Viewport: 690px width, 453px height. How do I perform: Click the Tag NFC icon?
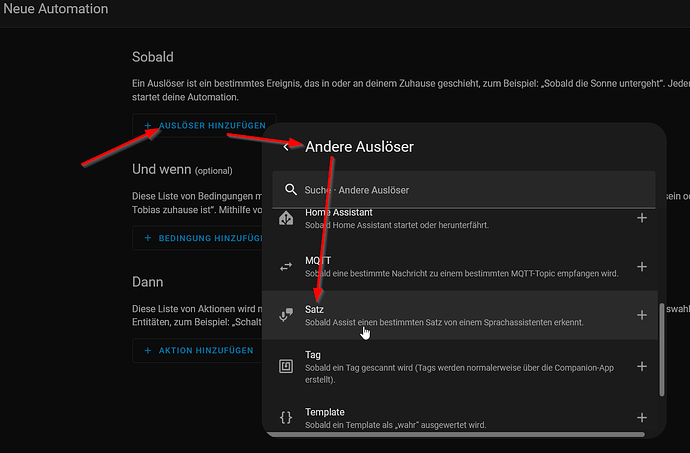[286, 366]
